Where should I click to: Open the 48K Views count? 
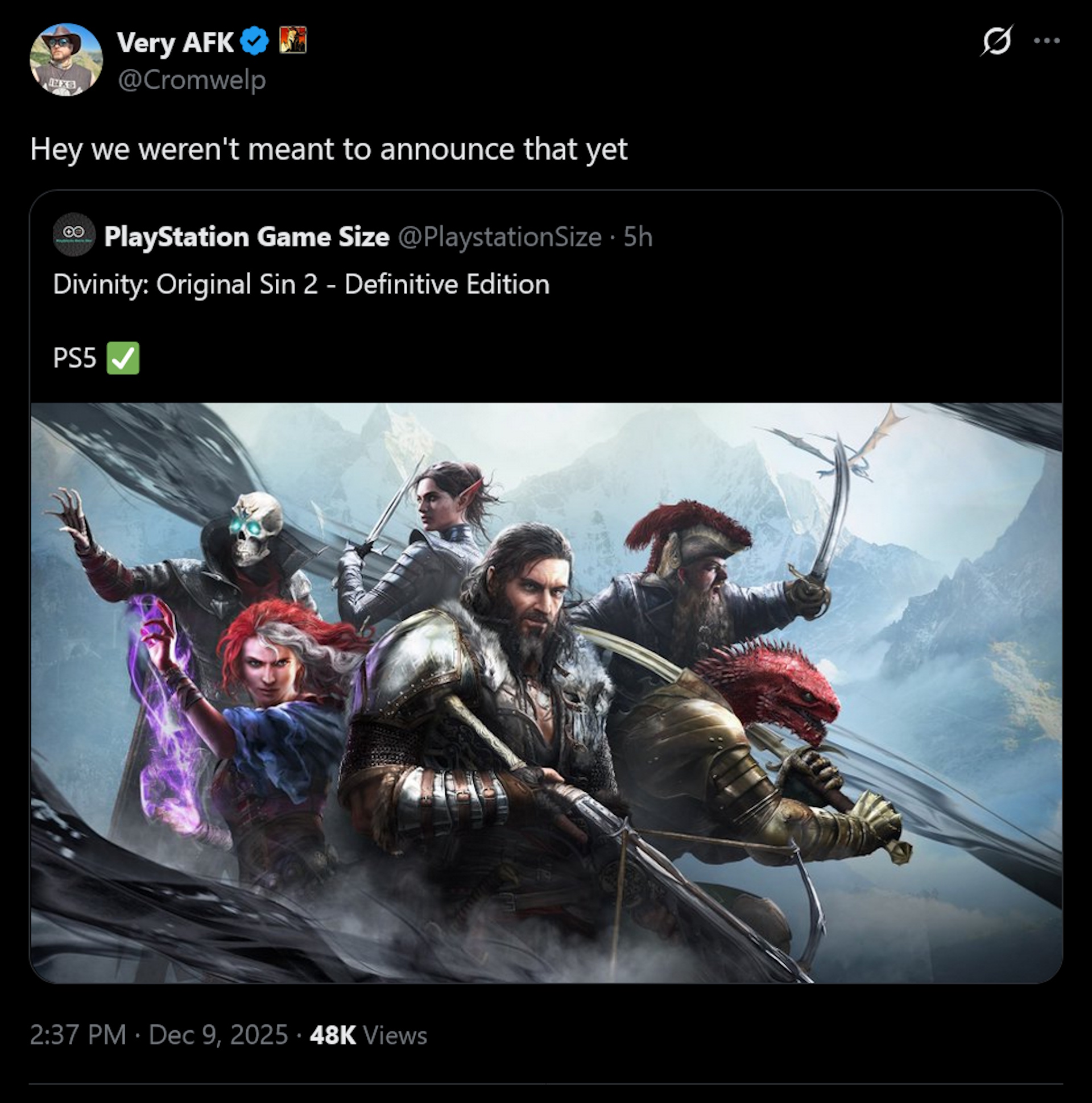point(369,1035)
